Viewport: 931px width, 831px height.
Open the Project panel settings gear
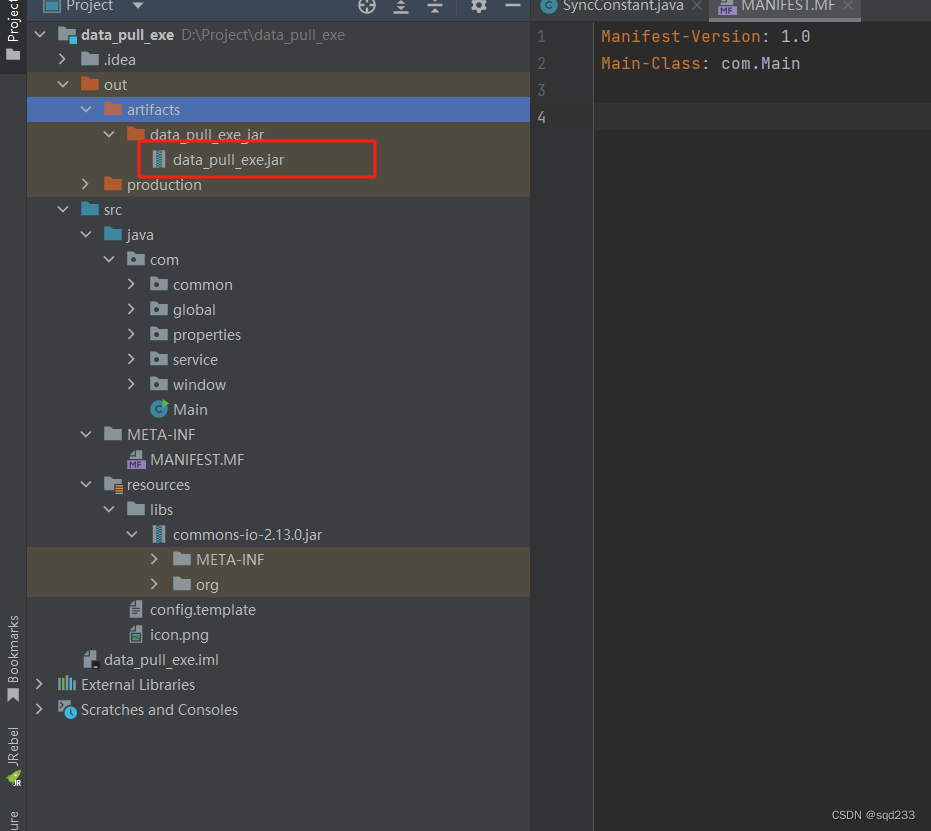click(x=479, y=6)
